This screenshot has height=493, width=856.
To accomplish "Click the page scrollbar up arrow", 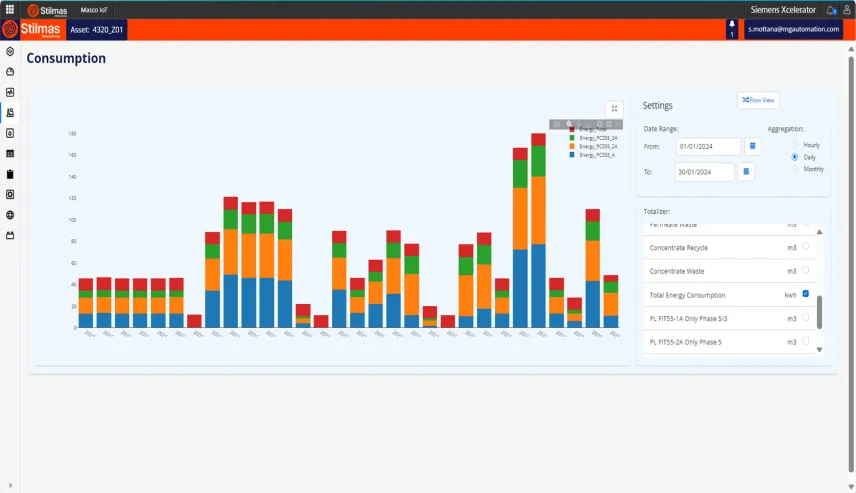I will pos(851,50).
